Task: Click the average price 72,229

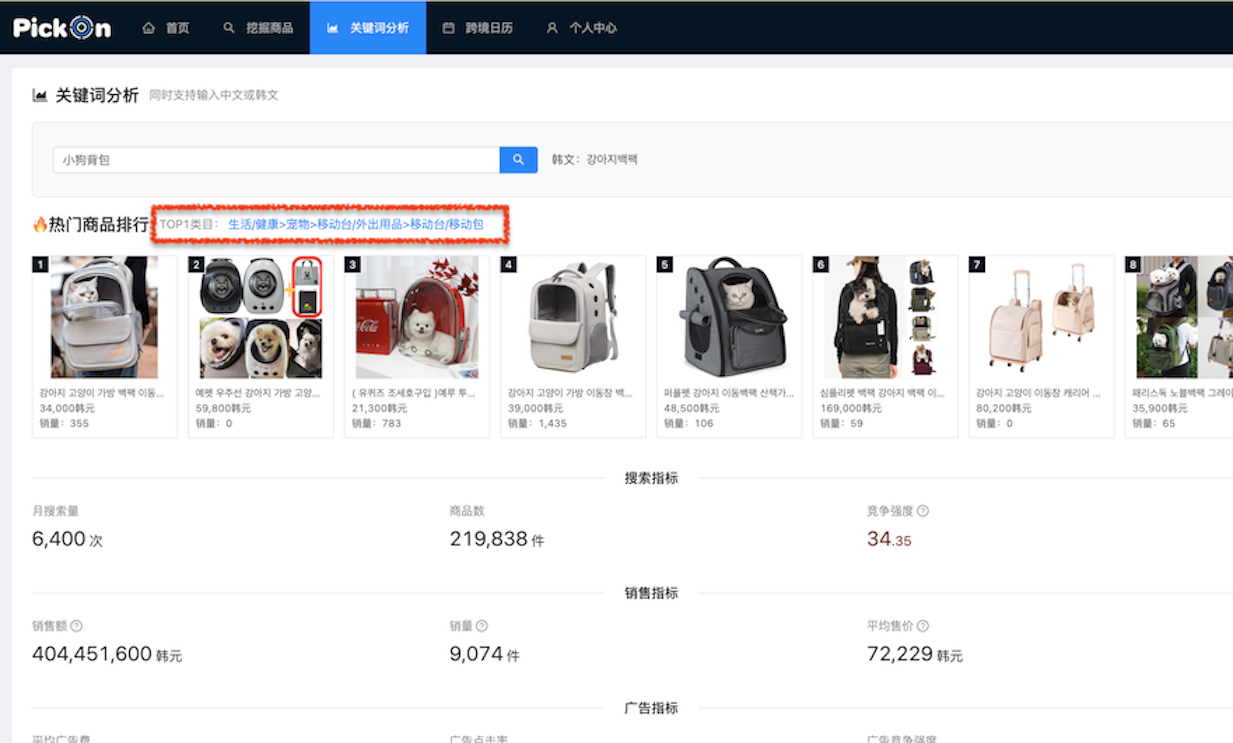Action: click(x=900, y=654)
